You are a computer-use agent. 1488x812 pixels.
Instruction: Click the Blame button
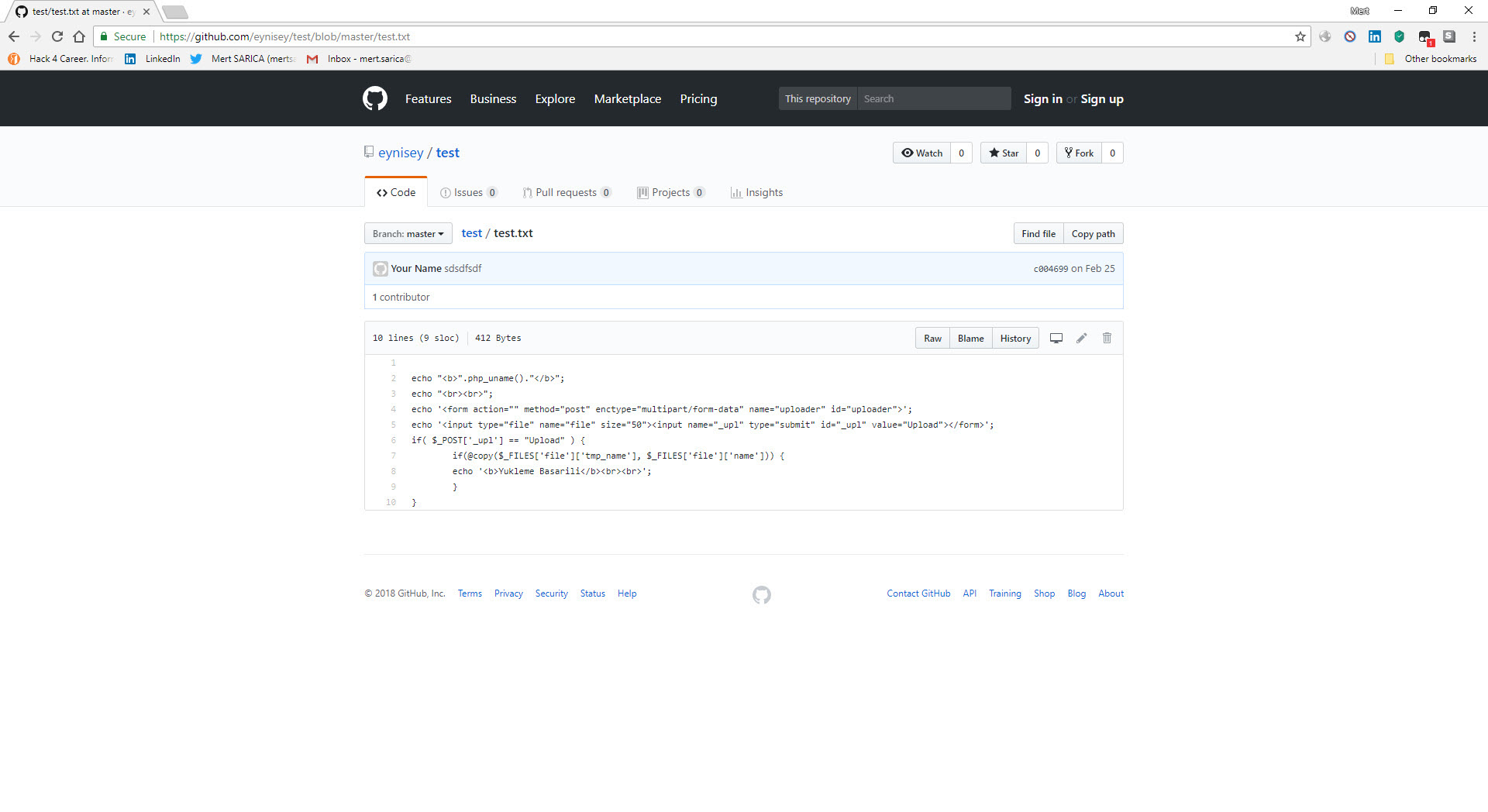[x=970, y=338]
